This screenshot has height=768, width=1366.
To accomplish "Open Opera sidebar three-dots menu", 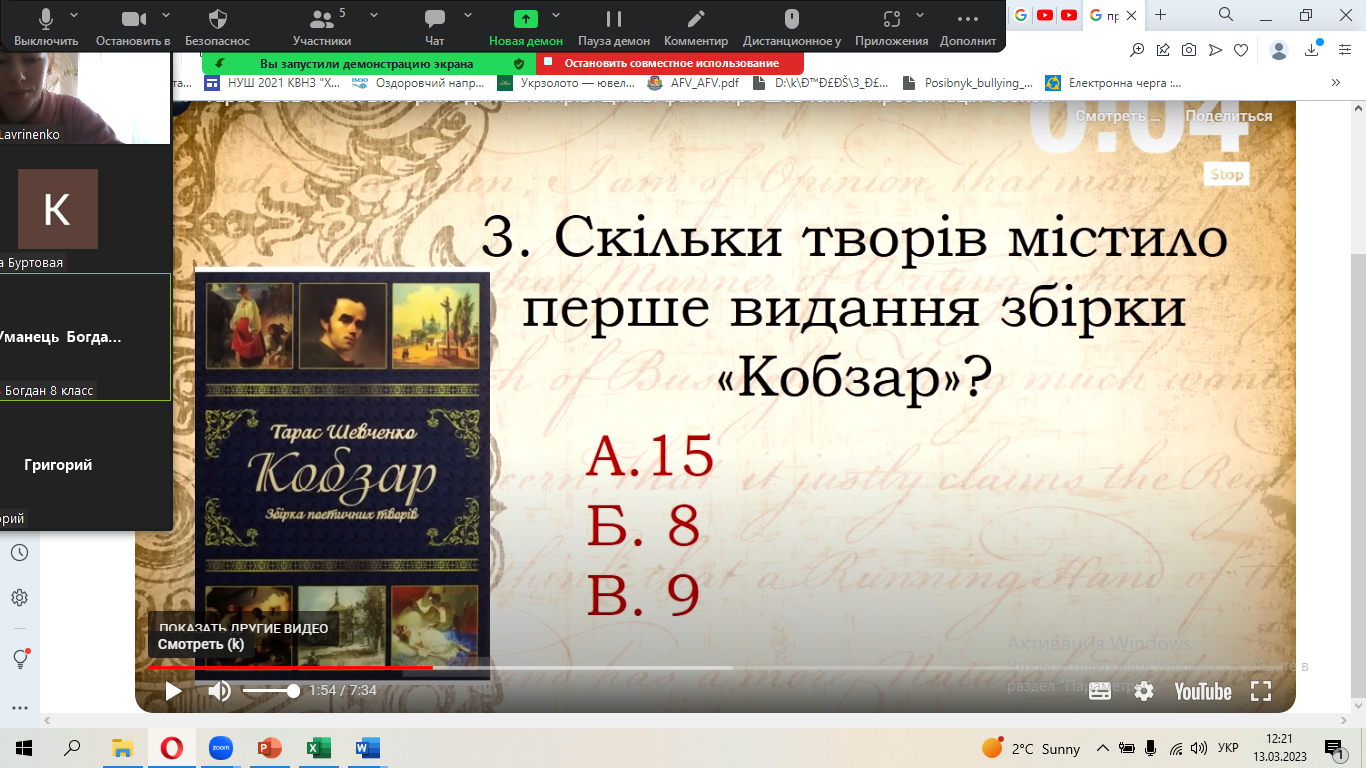I will coord(19,708).
